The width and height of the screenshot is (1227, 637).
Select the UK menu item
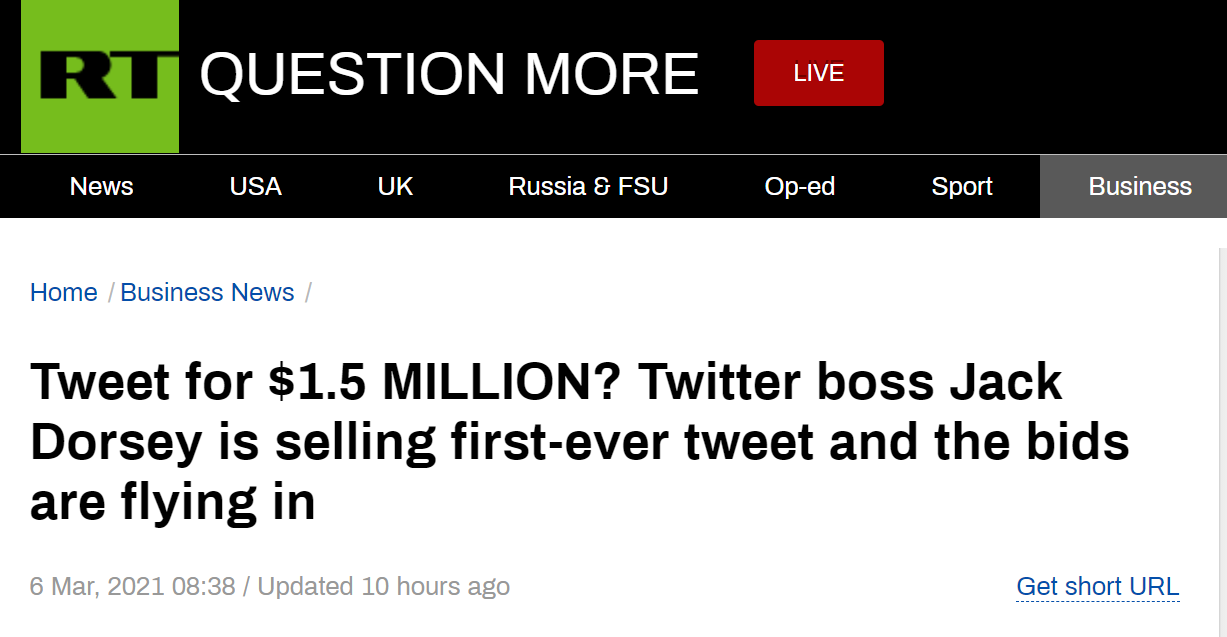(x=395, y=186)
